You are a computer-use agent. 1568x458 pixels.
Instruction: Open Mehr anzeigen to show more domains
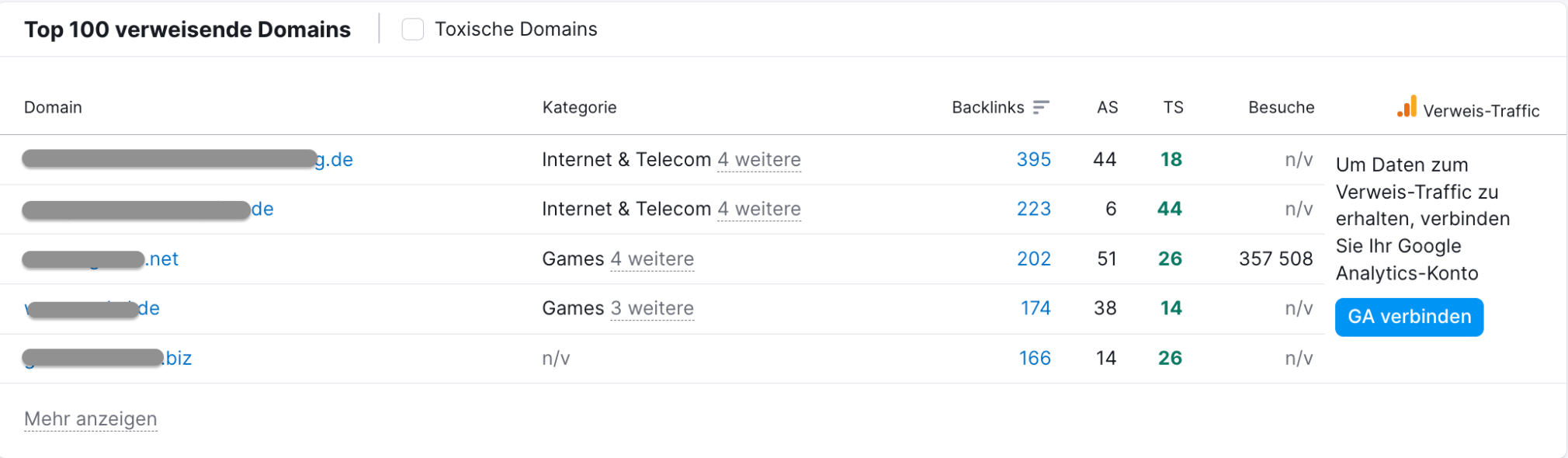click(90, 418)
